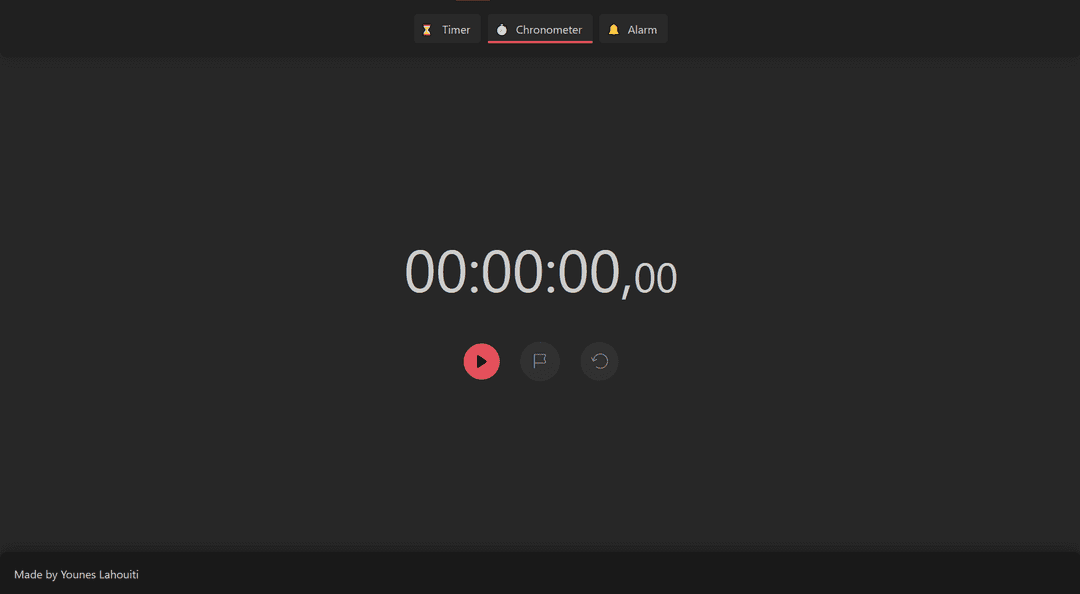The width and height of the screenshot is (1080, 594).
Task: Click the hourglass icon beside Timer
Action: pos(427,30)
